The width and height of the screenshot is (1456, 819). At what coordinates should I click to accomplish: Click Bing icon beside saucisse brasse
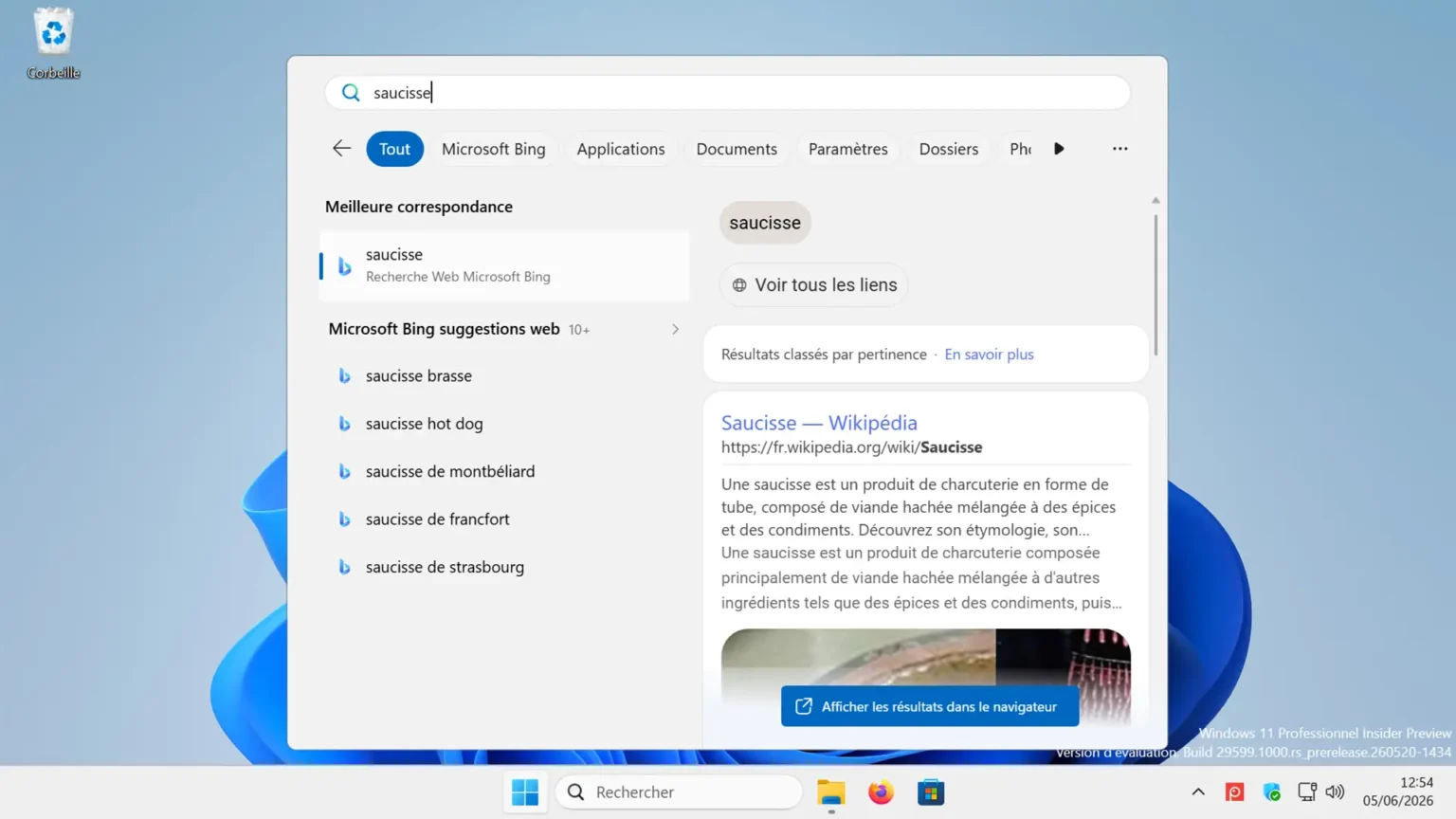pyautogui.click(x=345, y=376)
